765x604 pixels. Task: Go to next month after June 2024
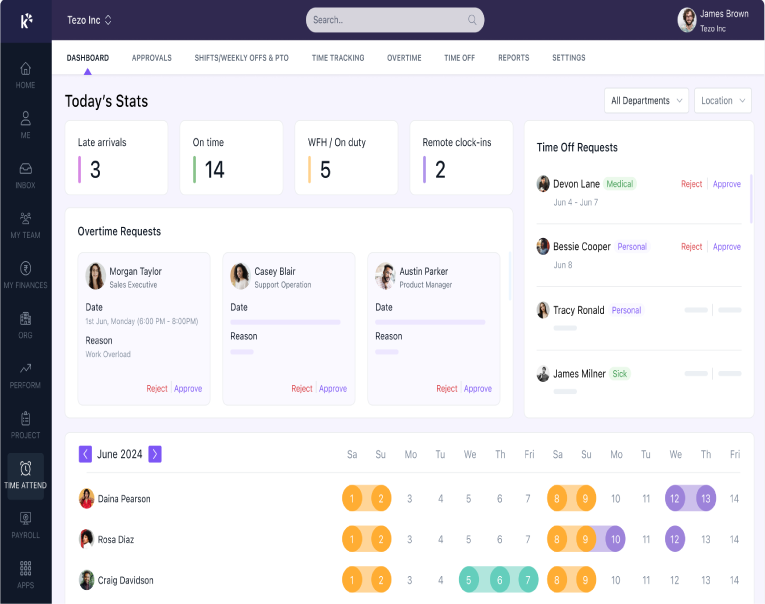point(155,454)
